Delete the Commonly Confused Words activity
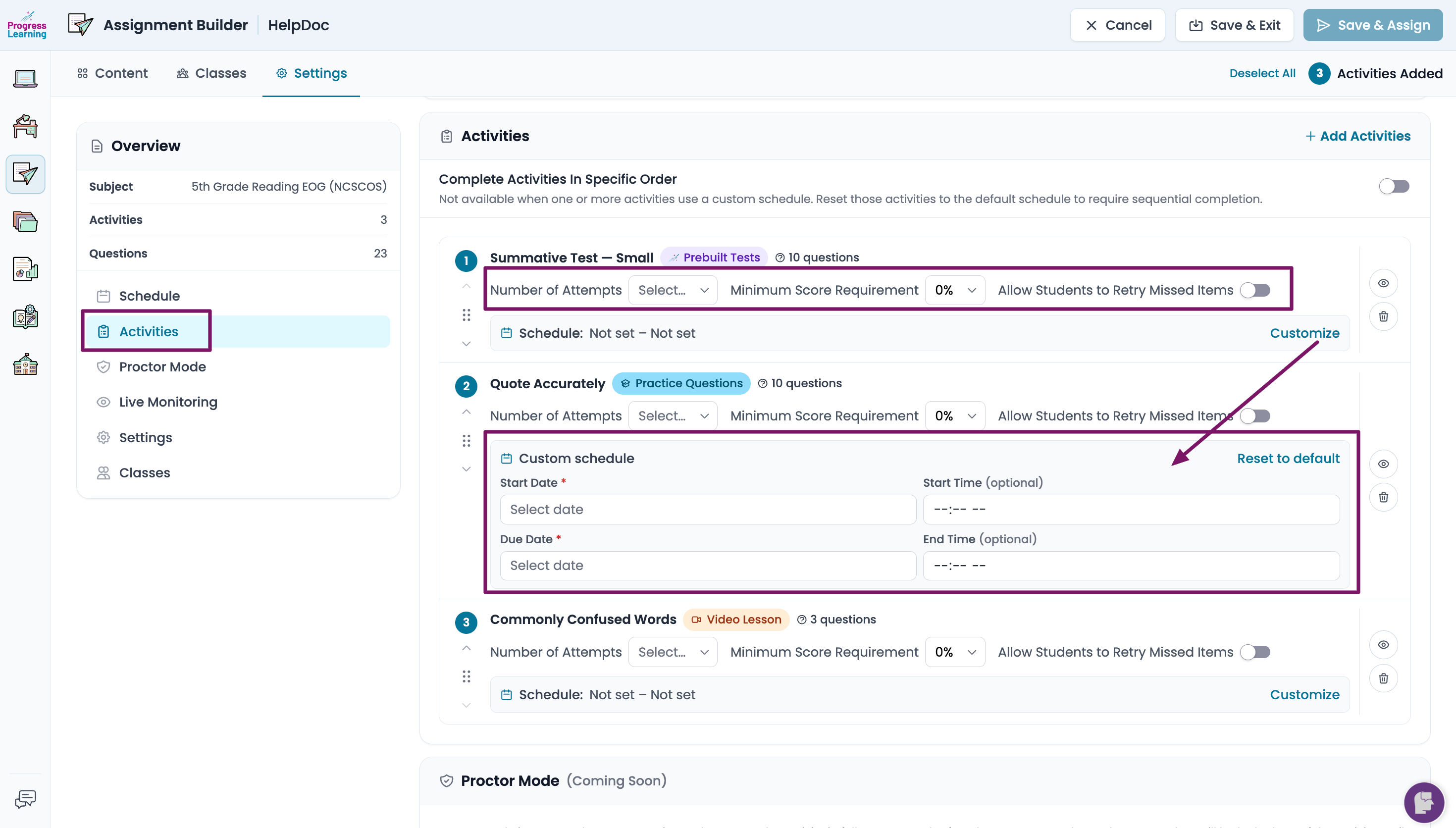Image resolution: width=1456 pixels, height=828 pixels. pyautogui.click(x=1383, y=678)
